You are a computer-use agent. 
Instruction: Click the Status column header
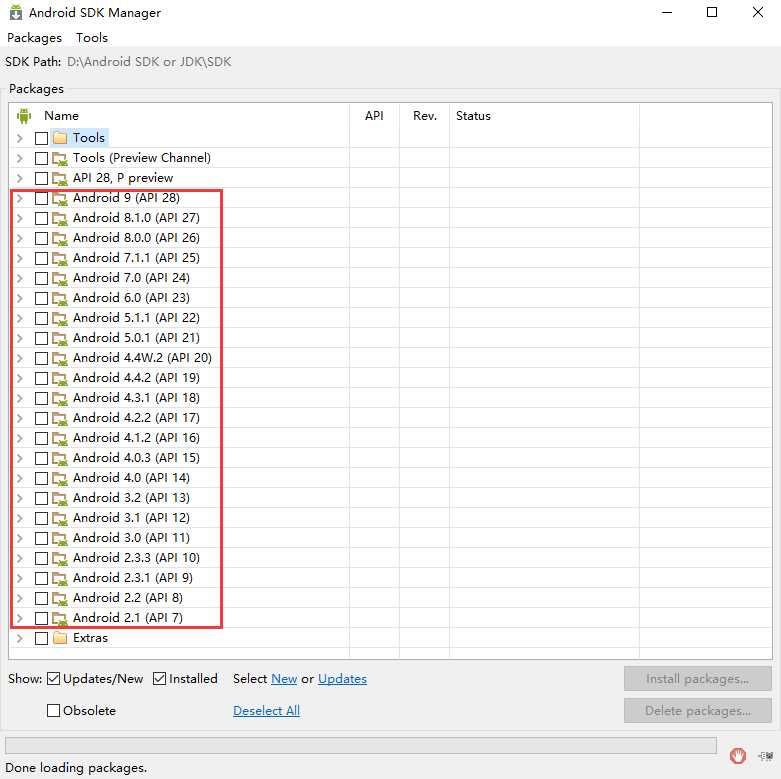click(544, 116)
